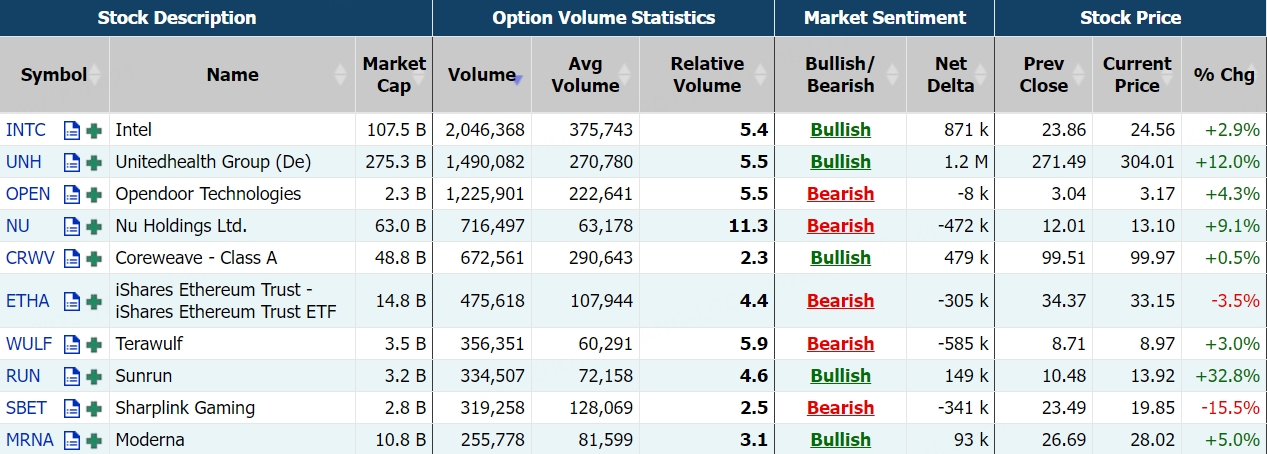The image size is (1267, 454).
Task: Add UNH with the green plus icon
Action: point(94,162)
